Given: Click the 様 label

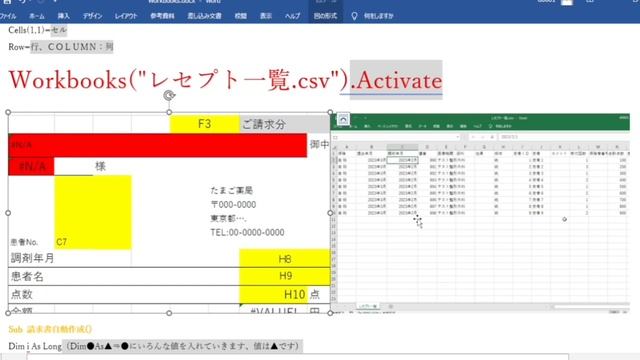Looking at the screenshot, I should [100, 166].
